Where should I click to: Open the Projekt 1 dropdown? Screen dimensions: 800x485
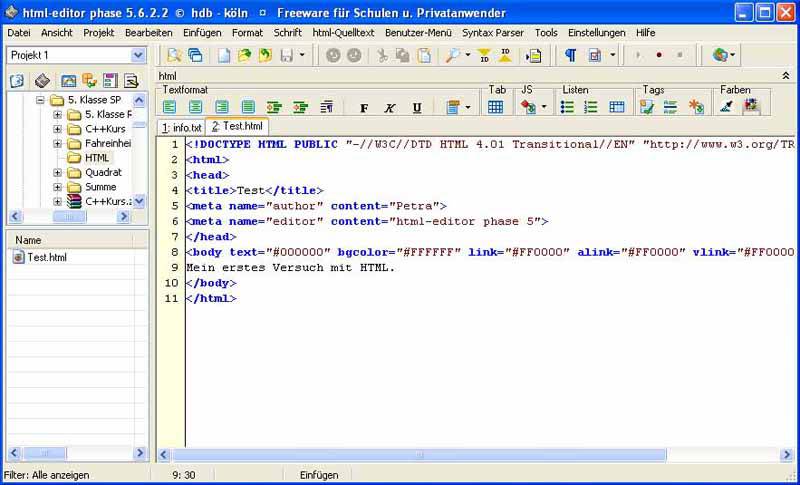click(x=137, y=55)
